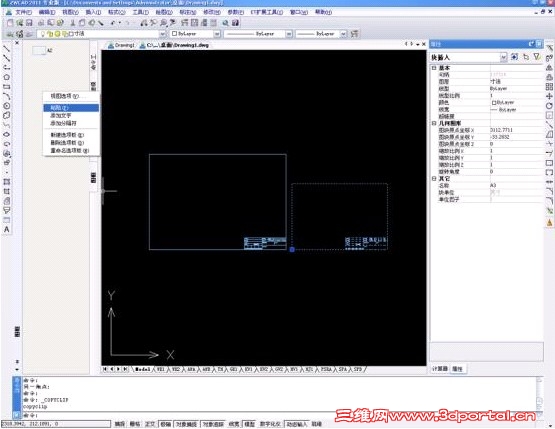The width and height of the screenshot is (555, 429).
Task: Select the Polygon draw tool
Action: click(6, 77)
